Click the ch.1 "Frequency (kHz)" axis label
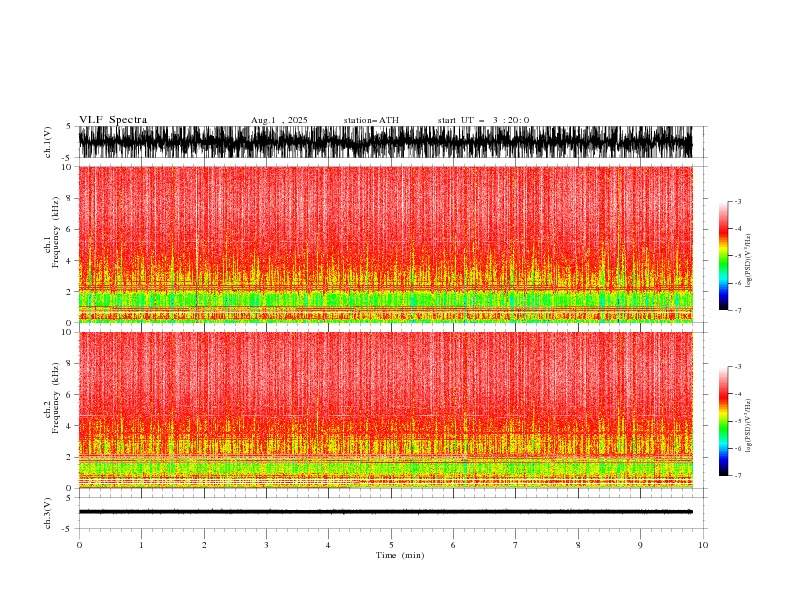This screenshot has width=792, height=612. (x=56, y=232)
